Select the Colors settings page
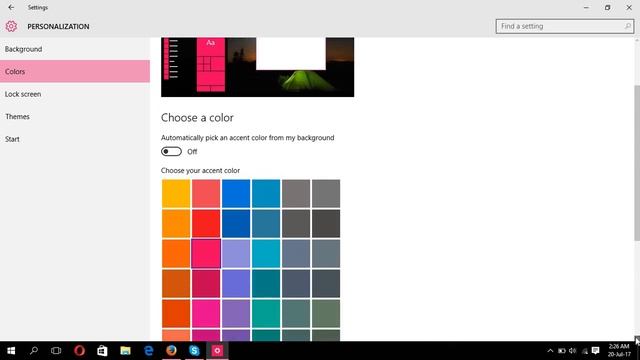Screen dimensions: 640x360 click(x=75, y=71)
